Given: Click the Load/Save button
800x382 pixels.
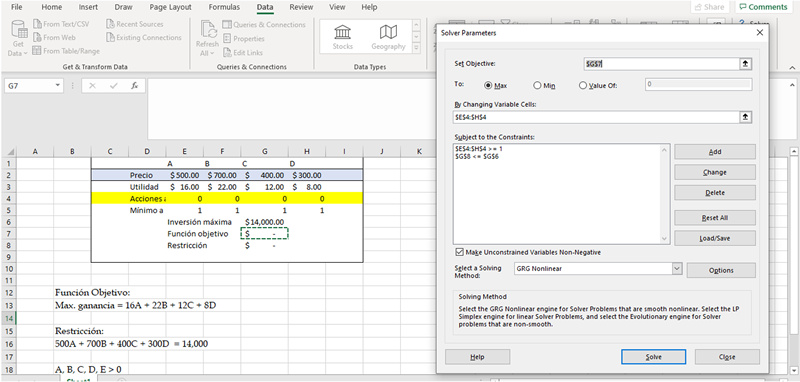Looking at the screenshot, I should coord(715,238).
